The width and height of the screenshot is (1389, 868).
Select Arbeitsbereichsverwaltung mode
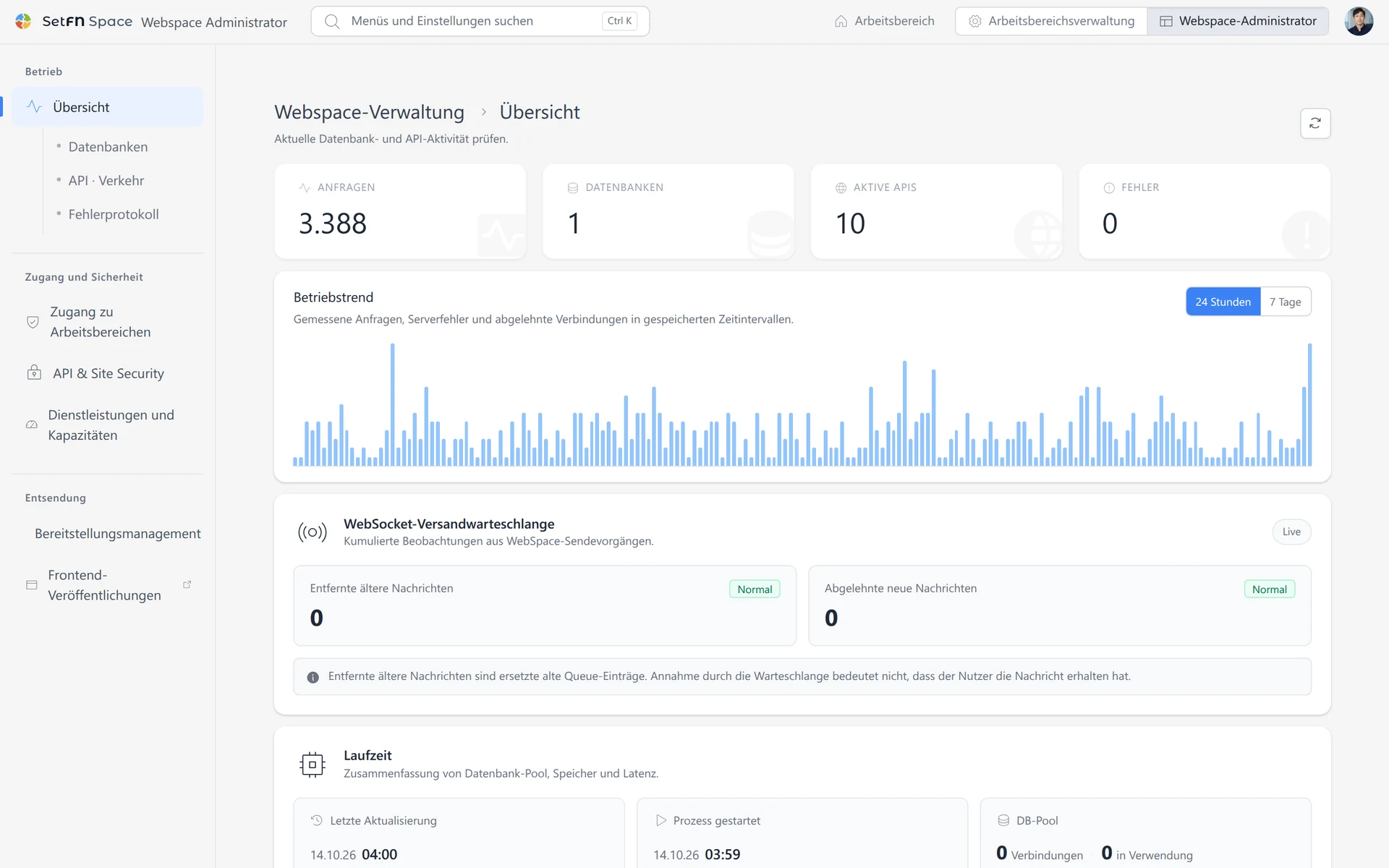pyautogui.click(x=1051, y=21)
